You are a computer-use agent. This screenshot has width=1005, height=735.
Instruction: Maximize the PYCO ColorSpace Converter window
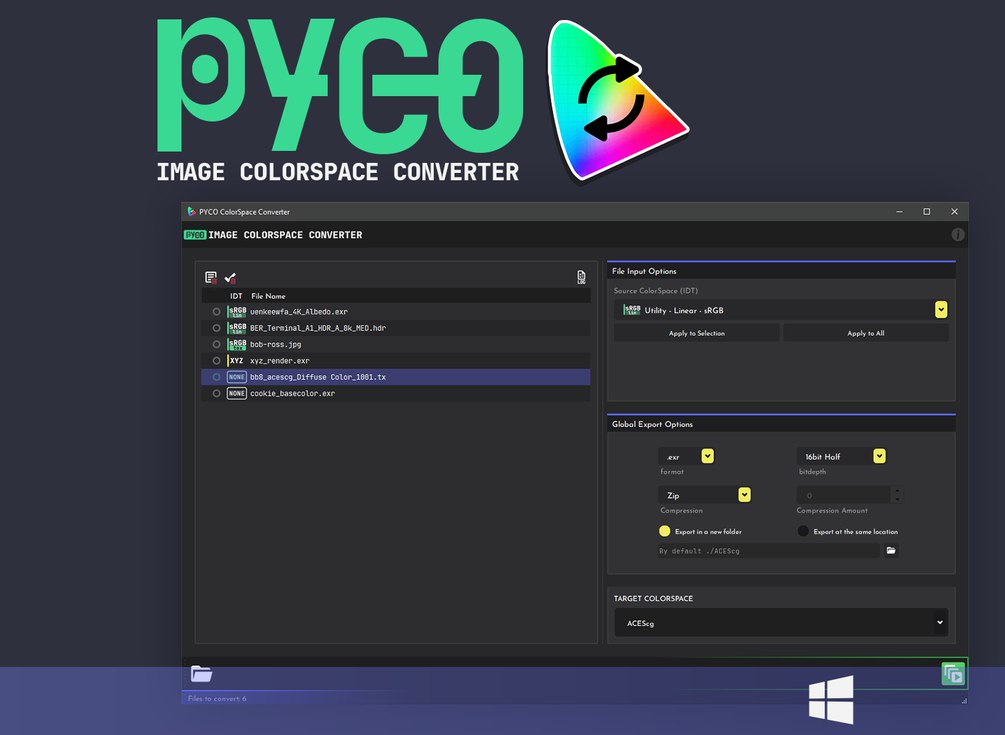tap(926, 211)
